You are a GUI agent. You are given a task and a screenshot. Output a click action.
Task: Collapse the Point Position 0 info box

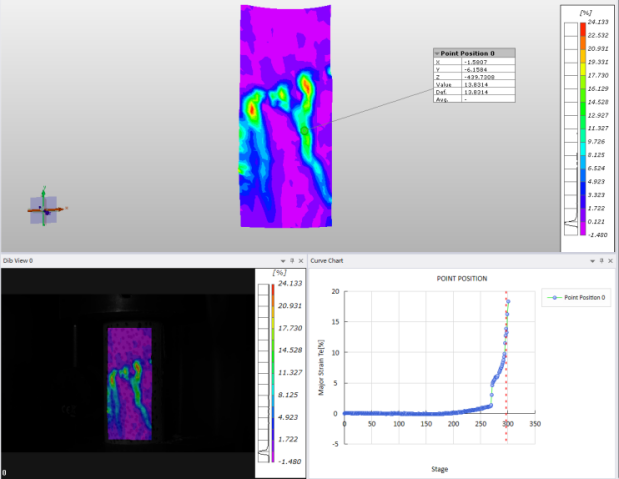pyautogui.click(x=437, y=53)
